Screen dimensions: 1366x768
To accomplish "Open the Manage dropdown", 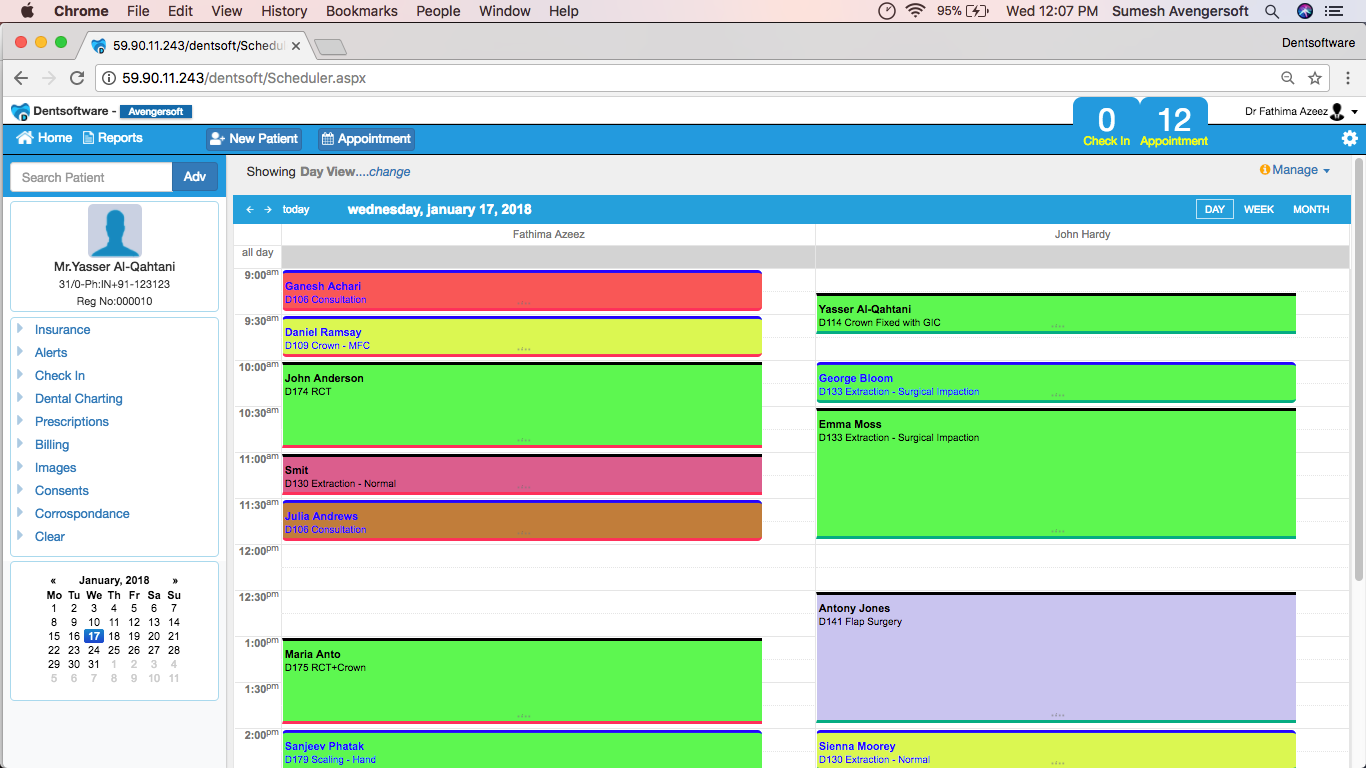I will coord(1295,170).
